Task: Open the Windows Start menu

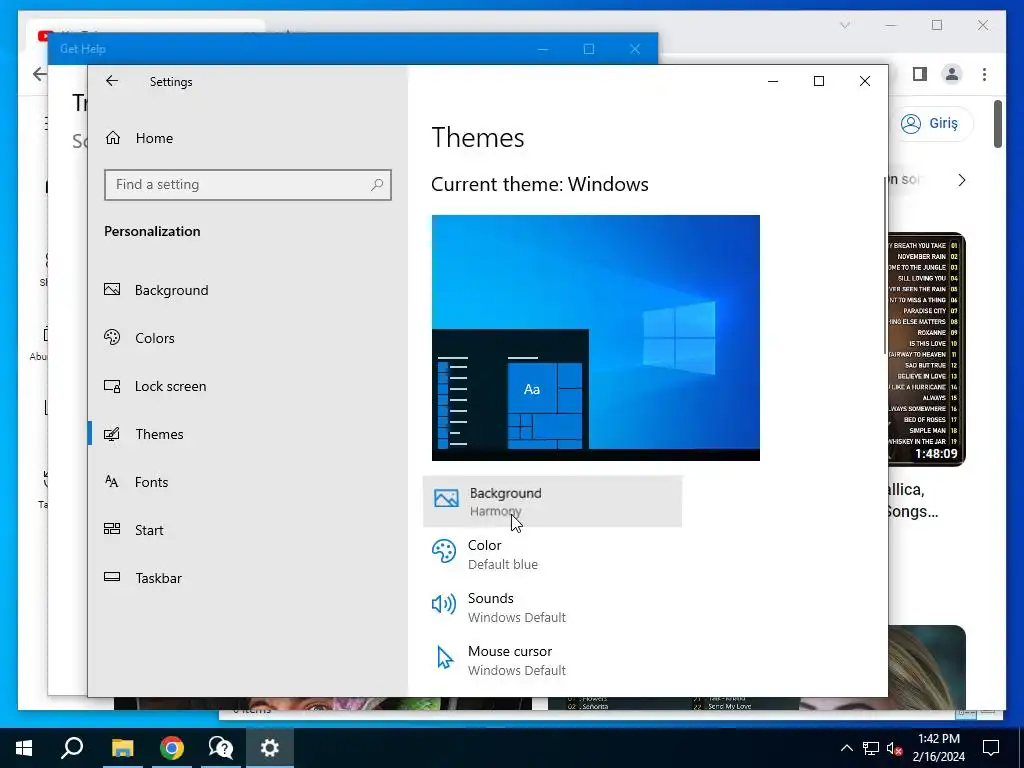Action: tap(24, 748)
